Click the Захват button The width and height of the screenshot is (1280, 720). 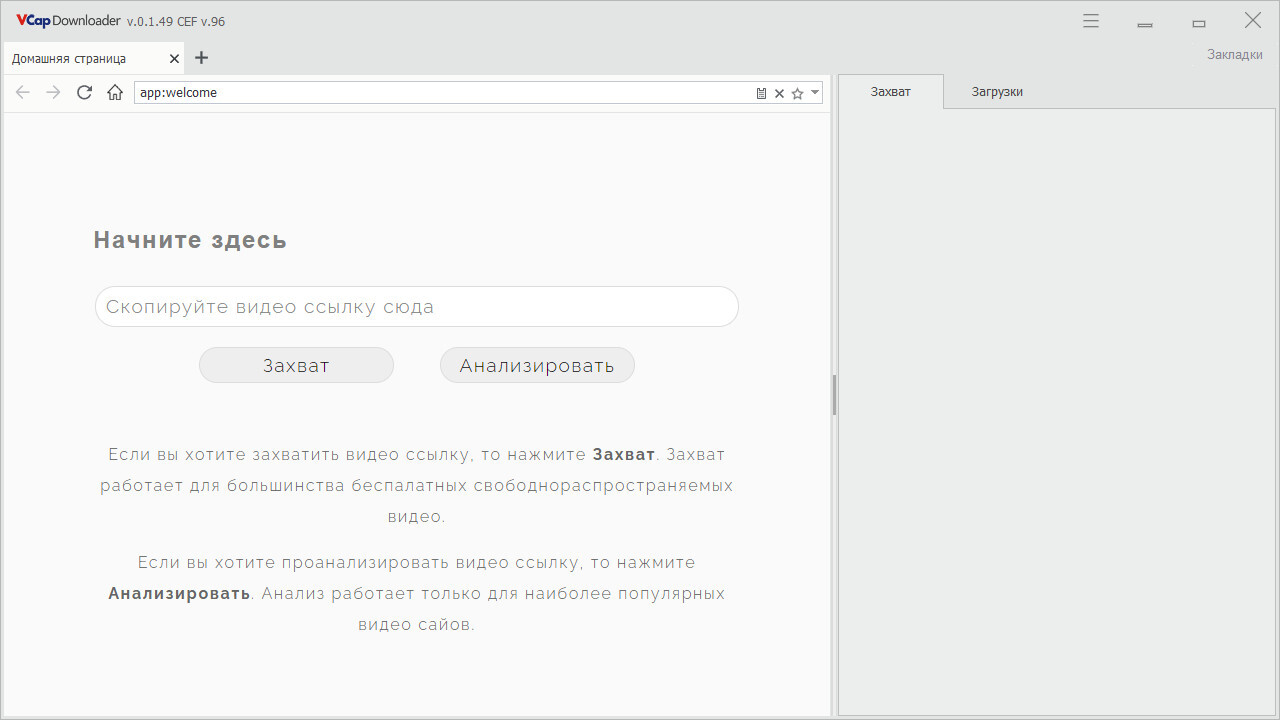(296, 365)
